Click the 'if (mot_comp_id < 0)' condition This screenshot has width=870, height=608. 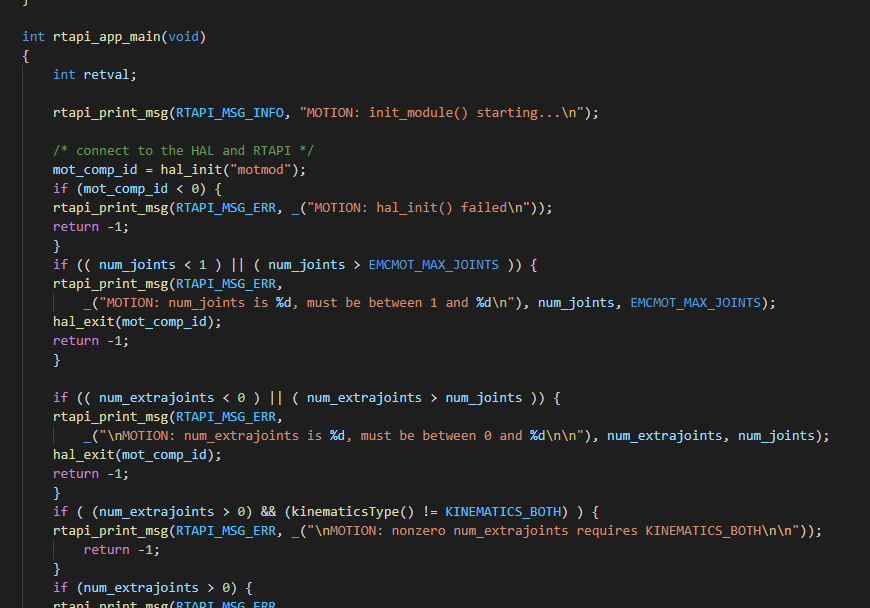[x=129, y=189]
